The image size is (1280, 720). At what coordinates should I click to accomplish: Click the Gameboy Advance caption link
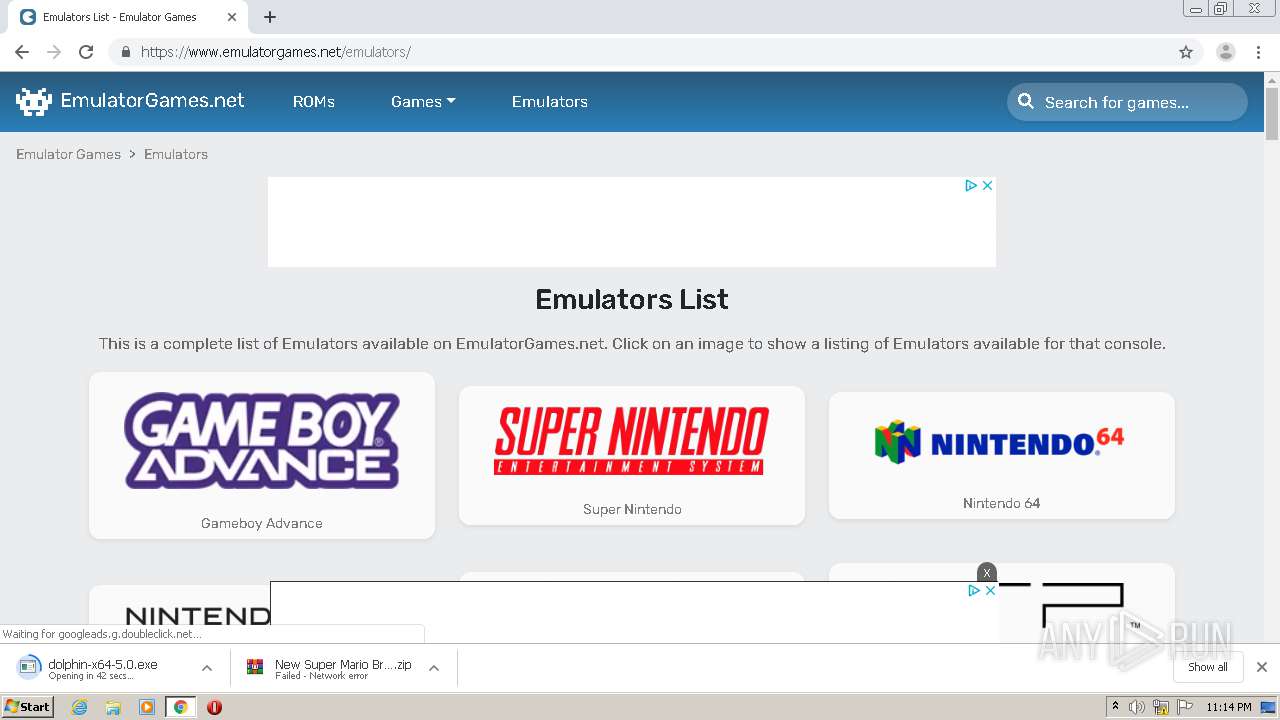pos(262,523)
